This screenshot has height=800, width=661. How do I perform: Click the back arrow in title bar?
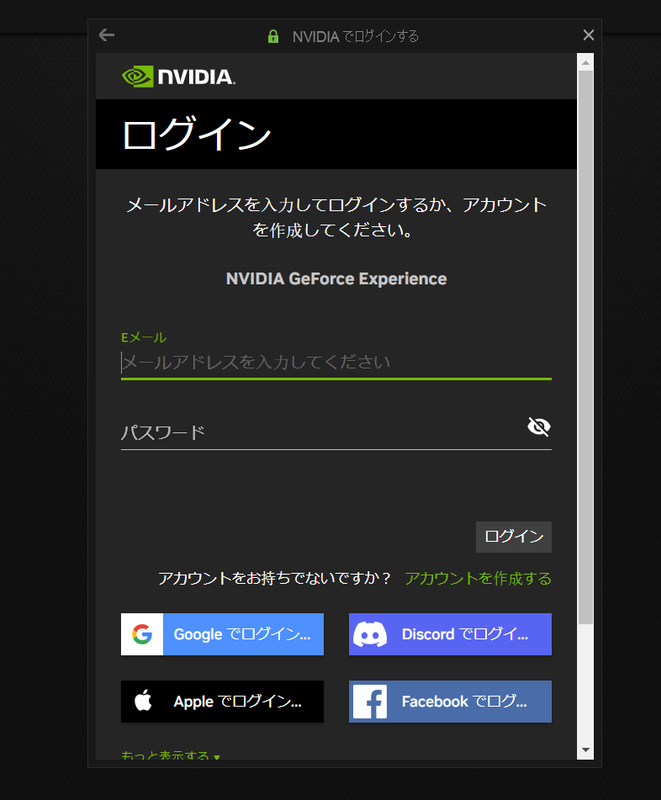[x=107, y=35]
